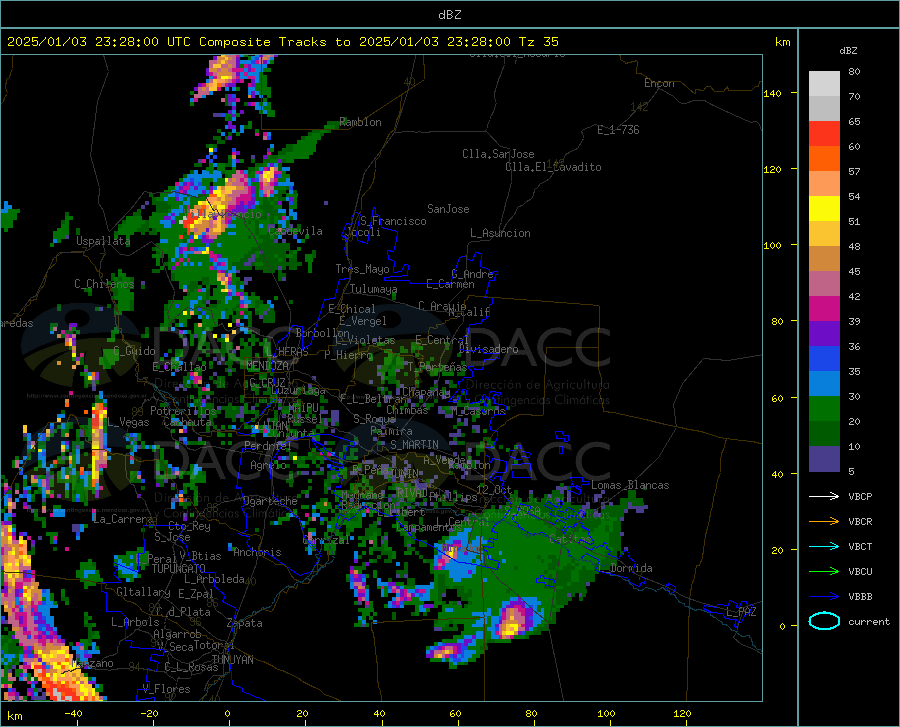This screenshot has width=900, height=727.
Task: Pick the light blue 30-35 dBZ swatch
Action: (824, 384)
